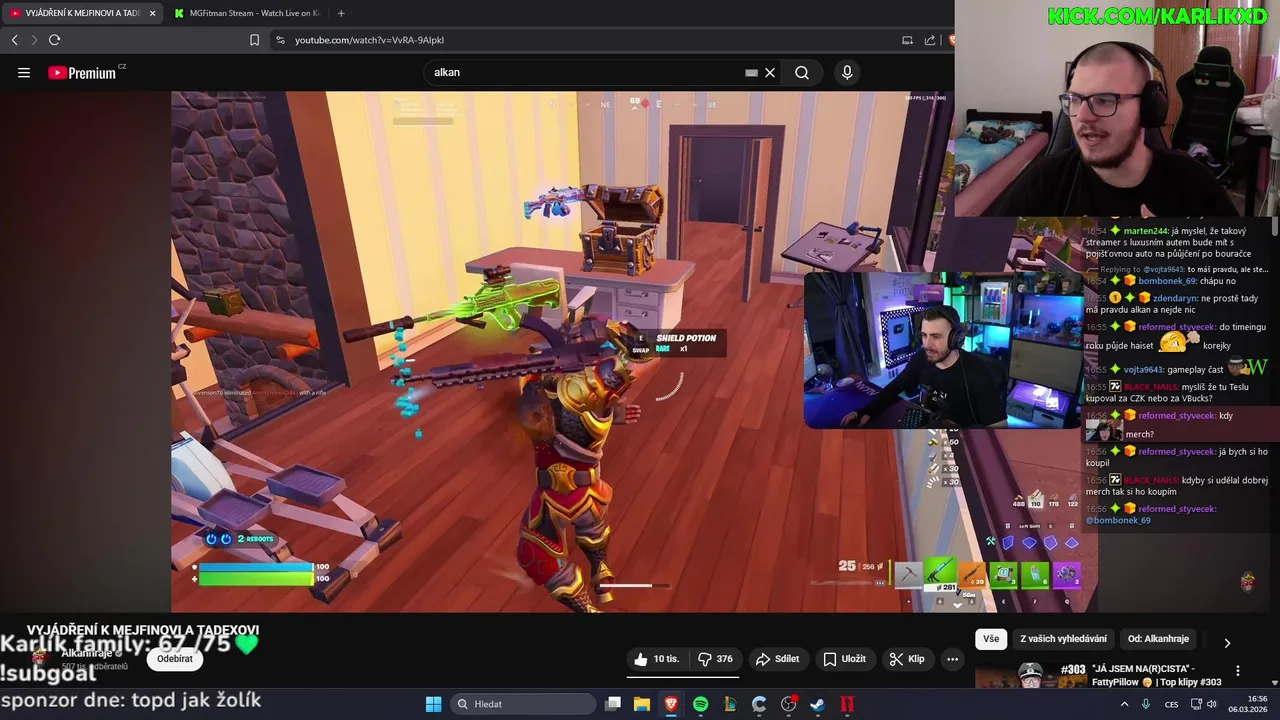Image resolution: width=1280 pixels, height=720 pixels.
Task: Open the YouTube hamburger guide menu
Action: coord(24,72)
